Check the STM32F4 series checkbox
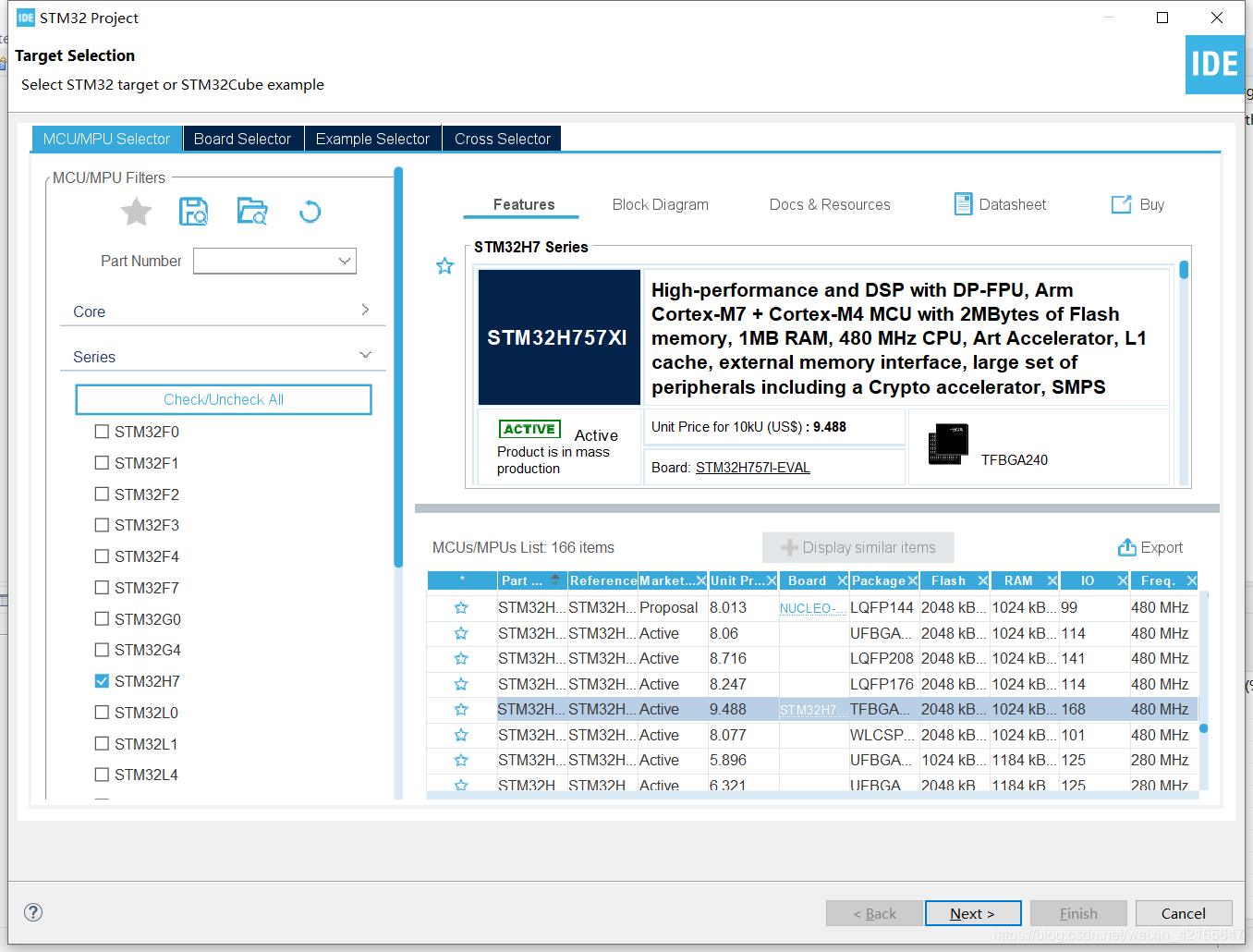Screen dimensions: 1253x952 (102, 556)
